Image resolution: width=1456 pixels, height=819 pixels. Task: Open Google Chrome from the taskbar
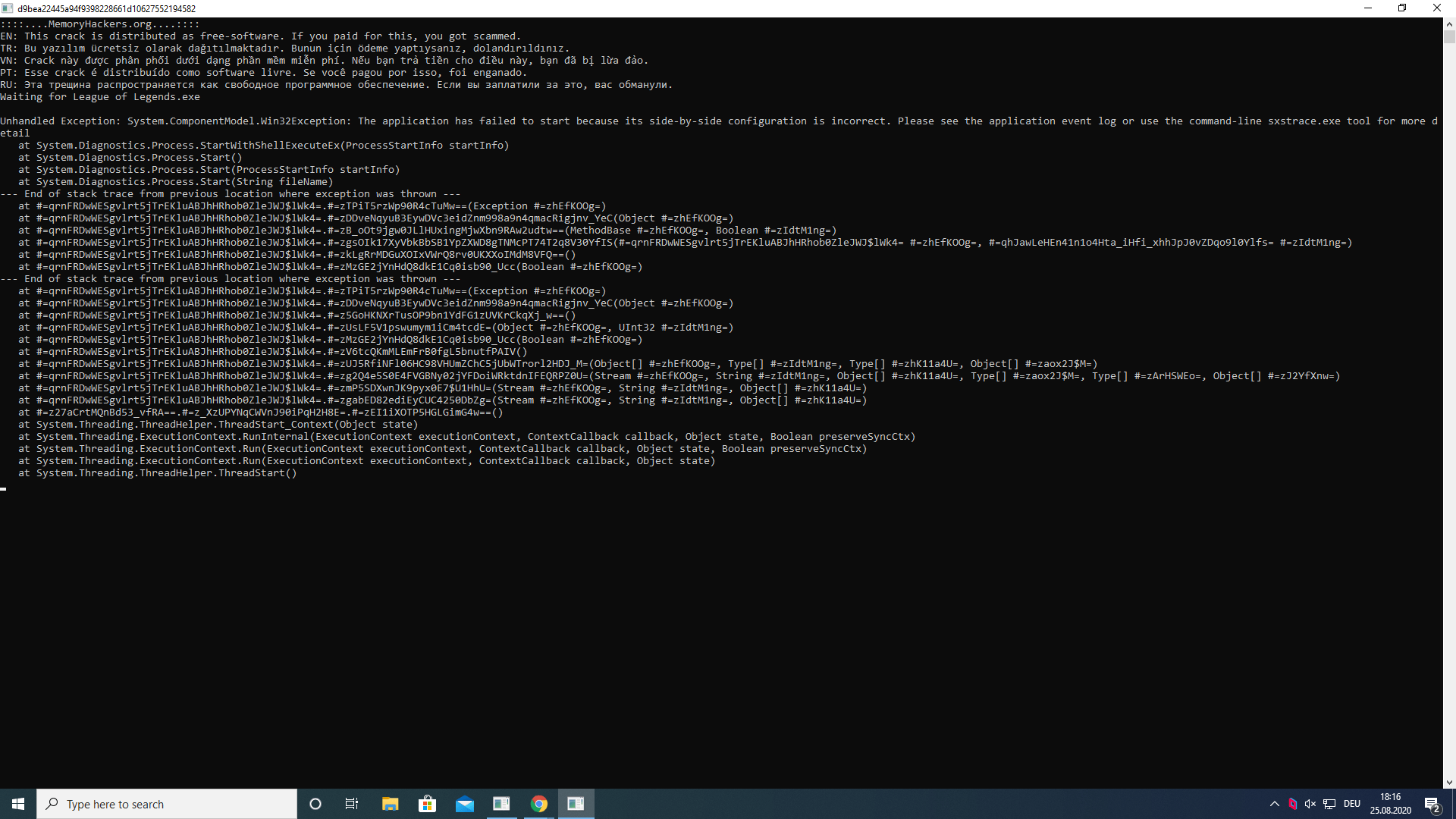point(538,804)
